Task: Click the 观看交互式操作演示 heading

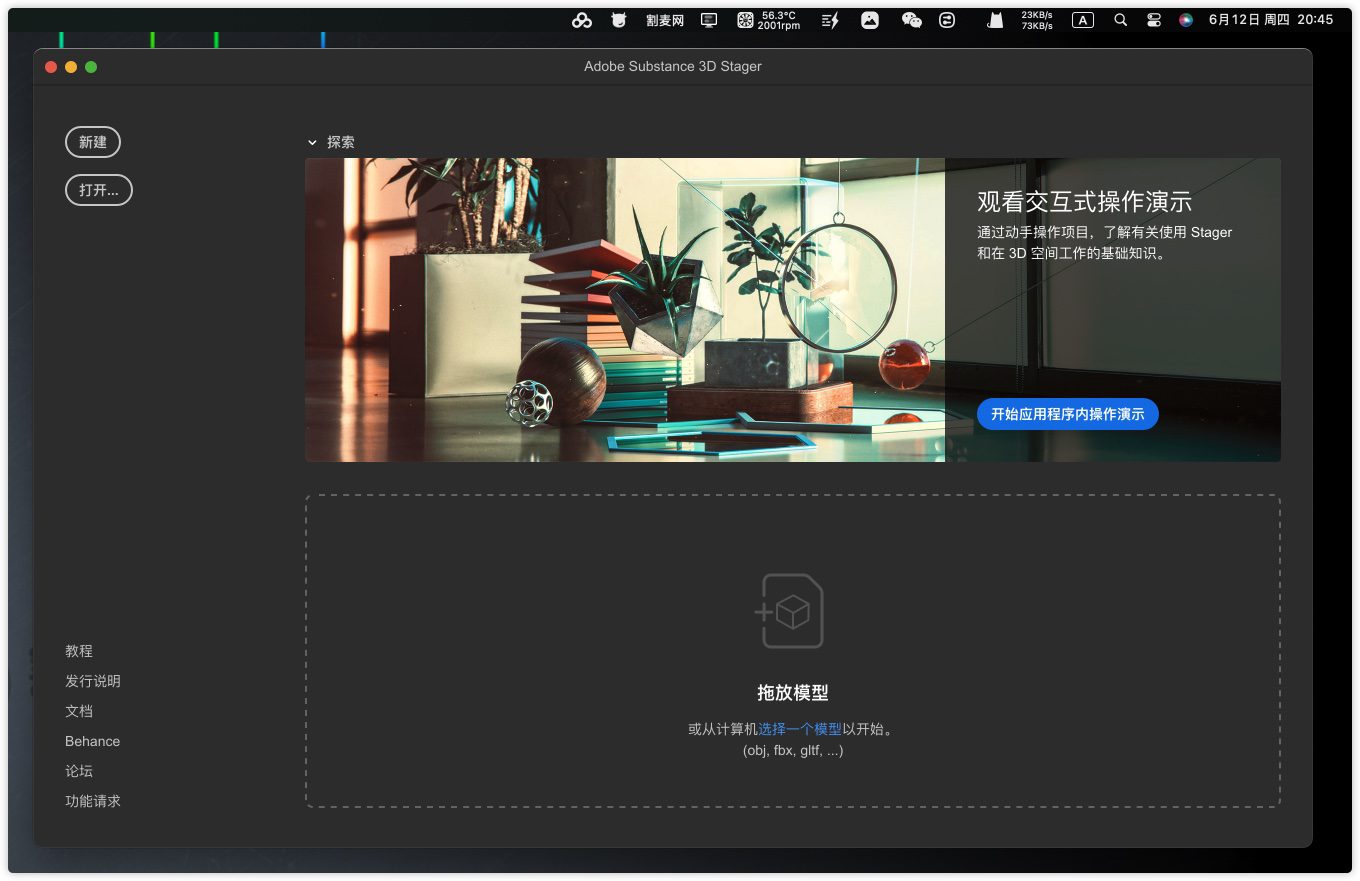Action: (x=1085, y=201)
